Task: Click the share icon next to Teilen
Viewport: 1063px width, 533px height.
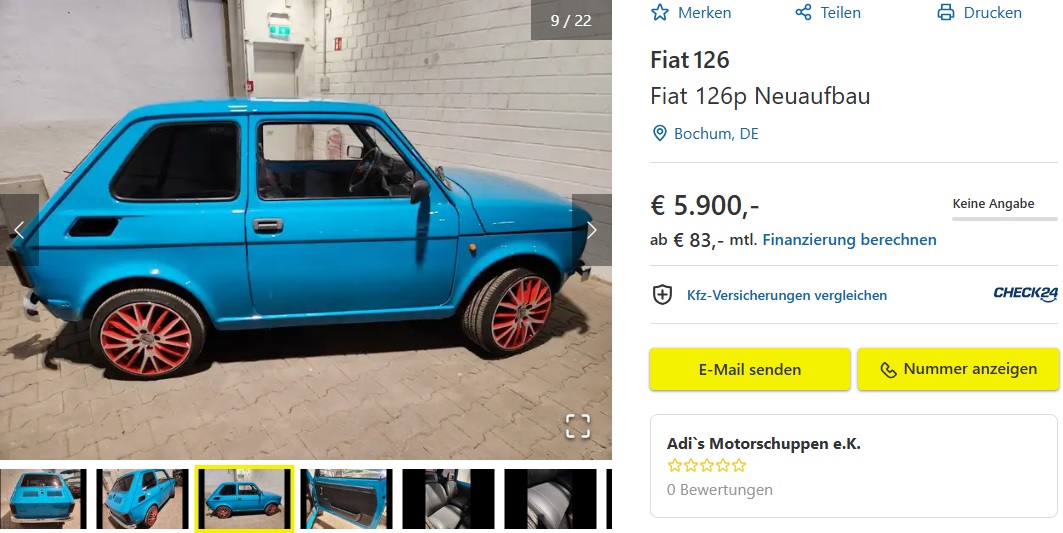Action: [x=803, y=12]
